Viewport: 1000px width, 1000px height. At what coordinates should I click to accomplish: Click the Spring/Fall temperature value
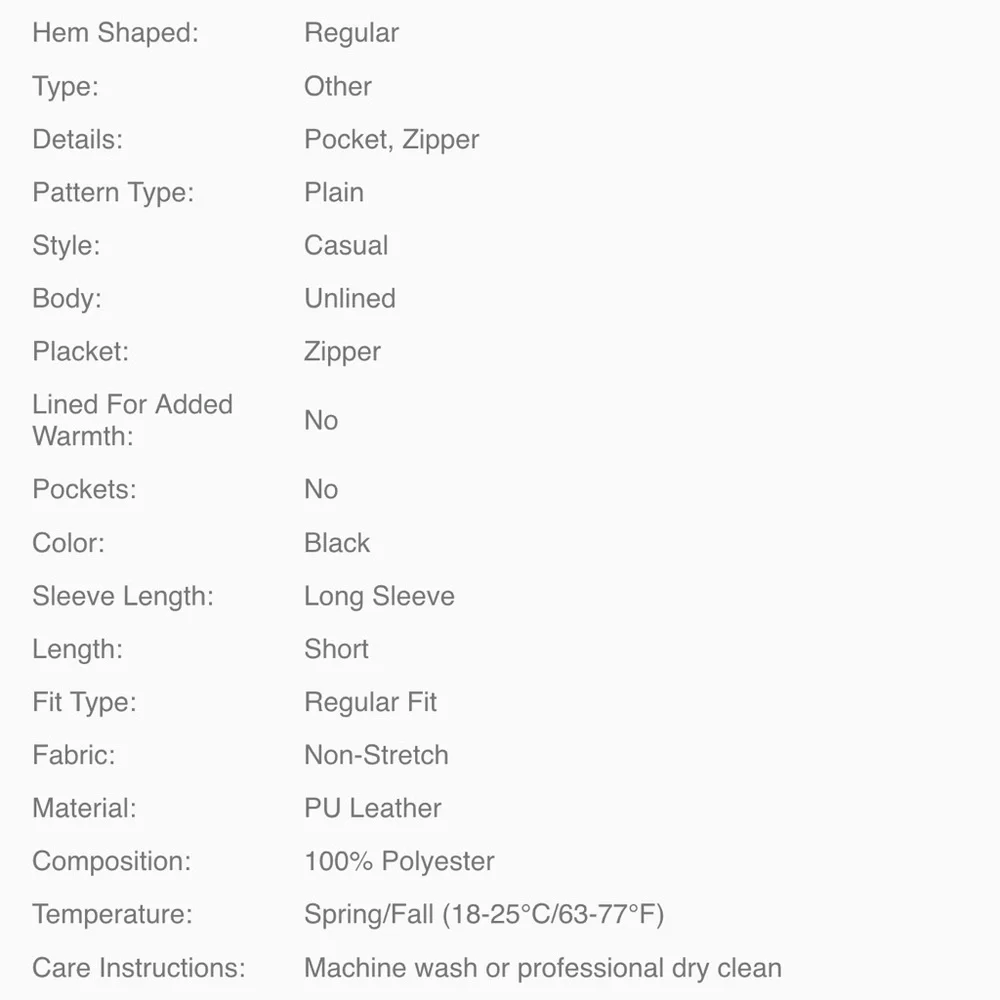pos(484,915)
